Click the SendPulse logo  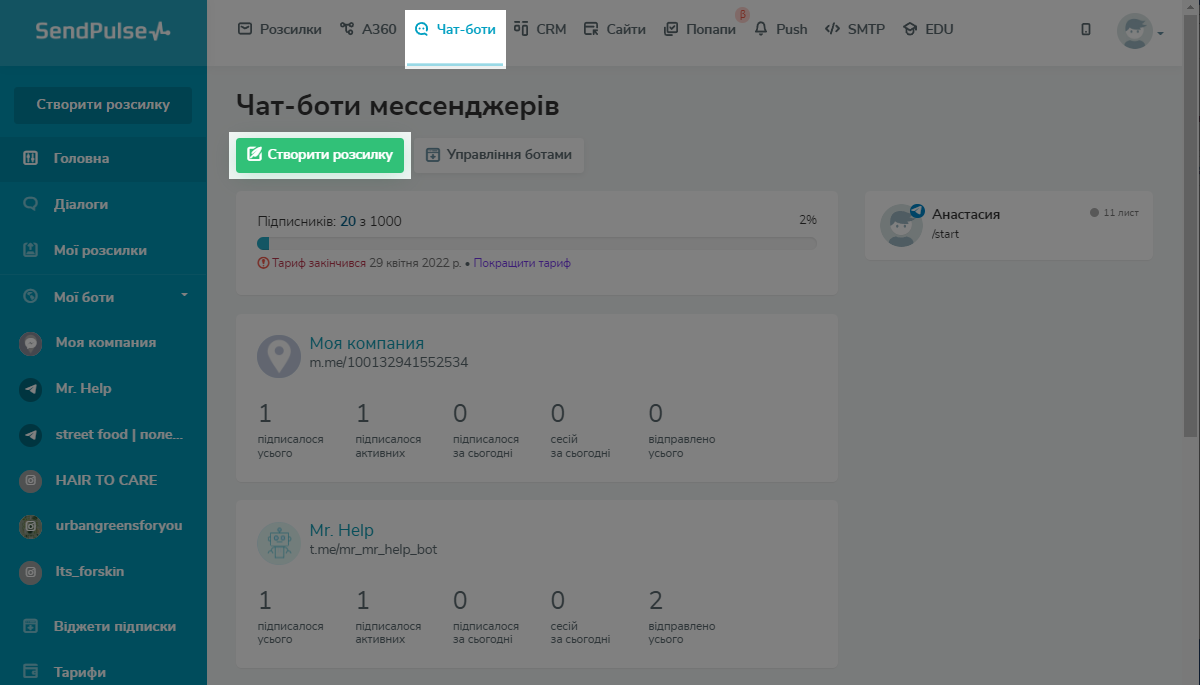[103, 31]
